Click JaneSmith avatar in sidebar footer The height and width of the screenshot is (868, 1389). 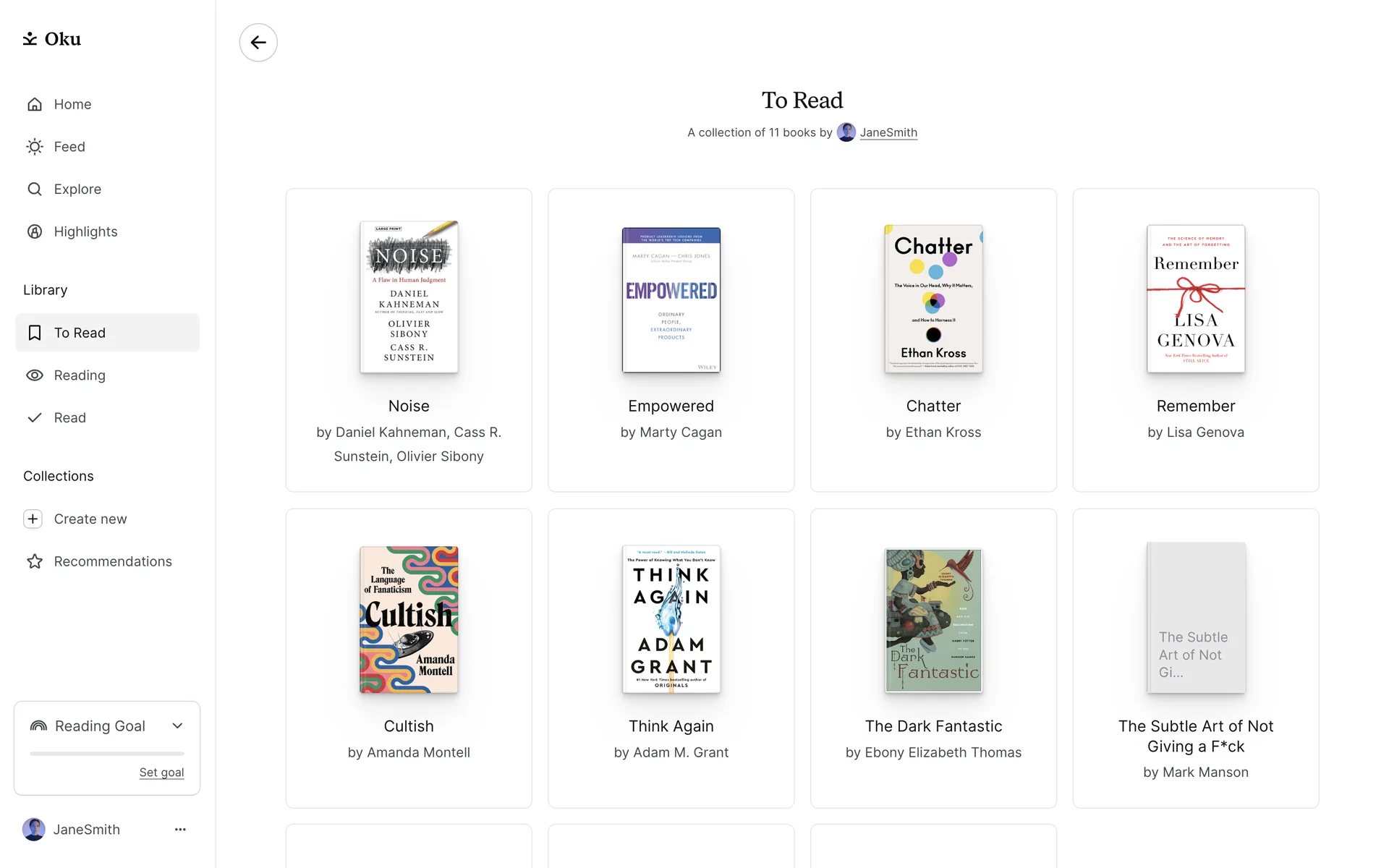(34, 830)
